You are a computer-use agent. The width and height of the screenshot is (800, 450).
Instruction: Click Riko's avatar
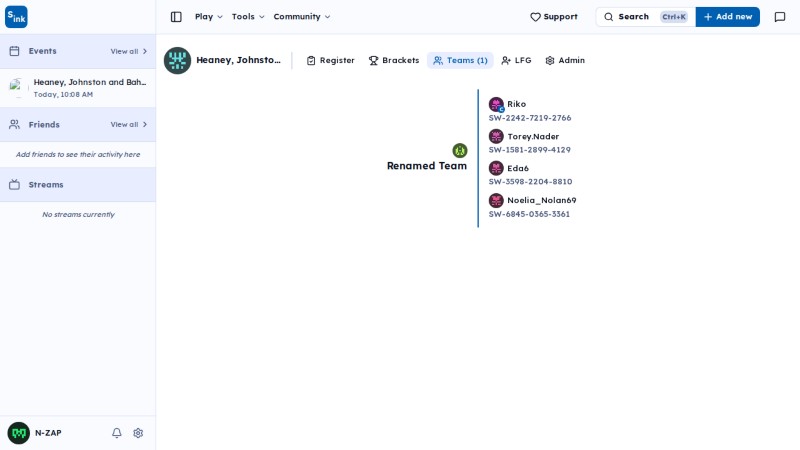pyautogui.click(x=496, y=104)
